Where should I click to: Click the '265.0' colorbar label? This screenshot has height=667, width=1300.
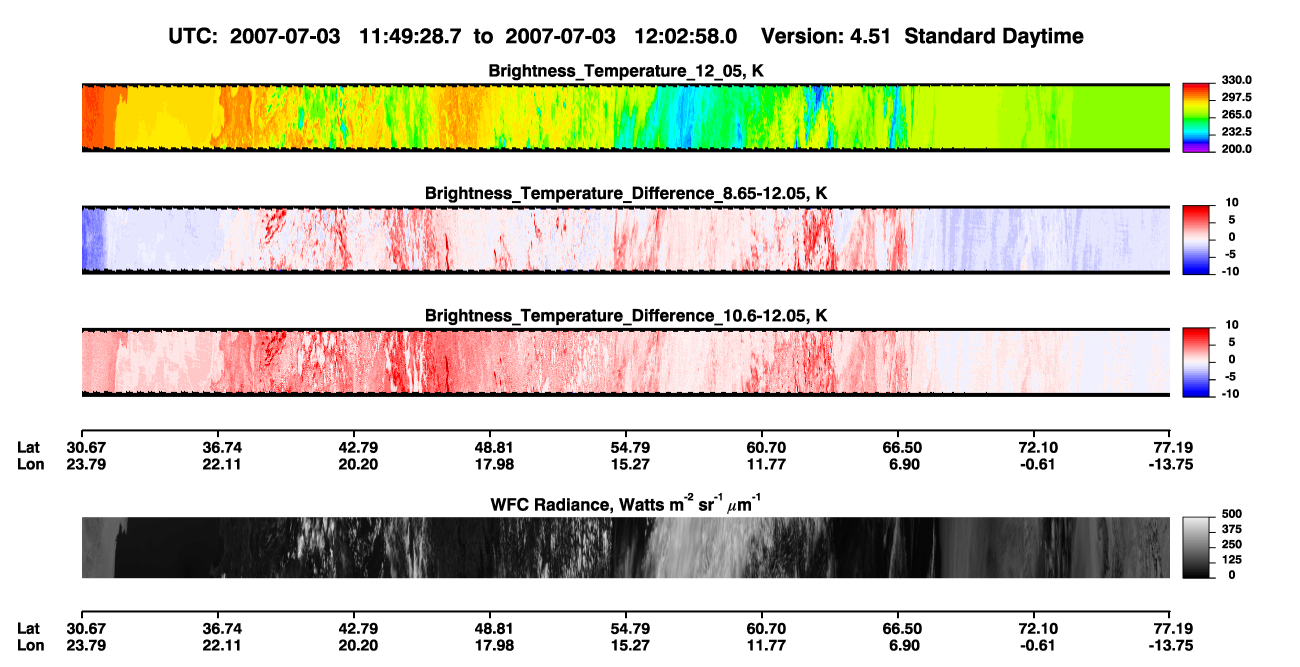(x=1236, y=114)
